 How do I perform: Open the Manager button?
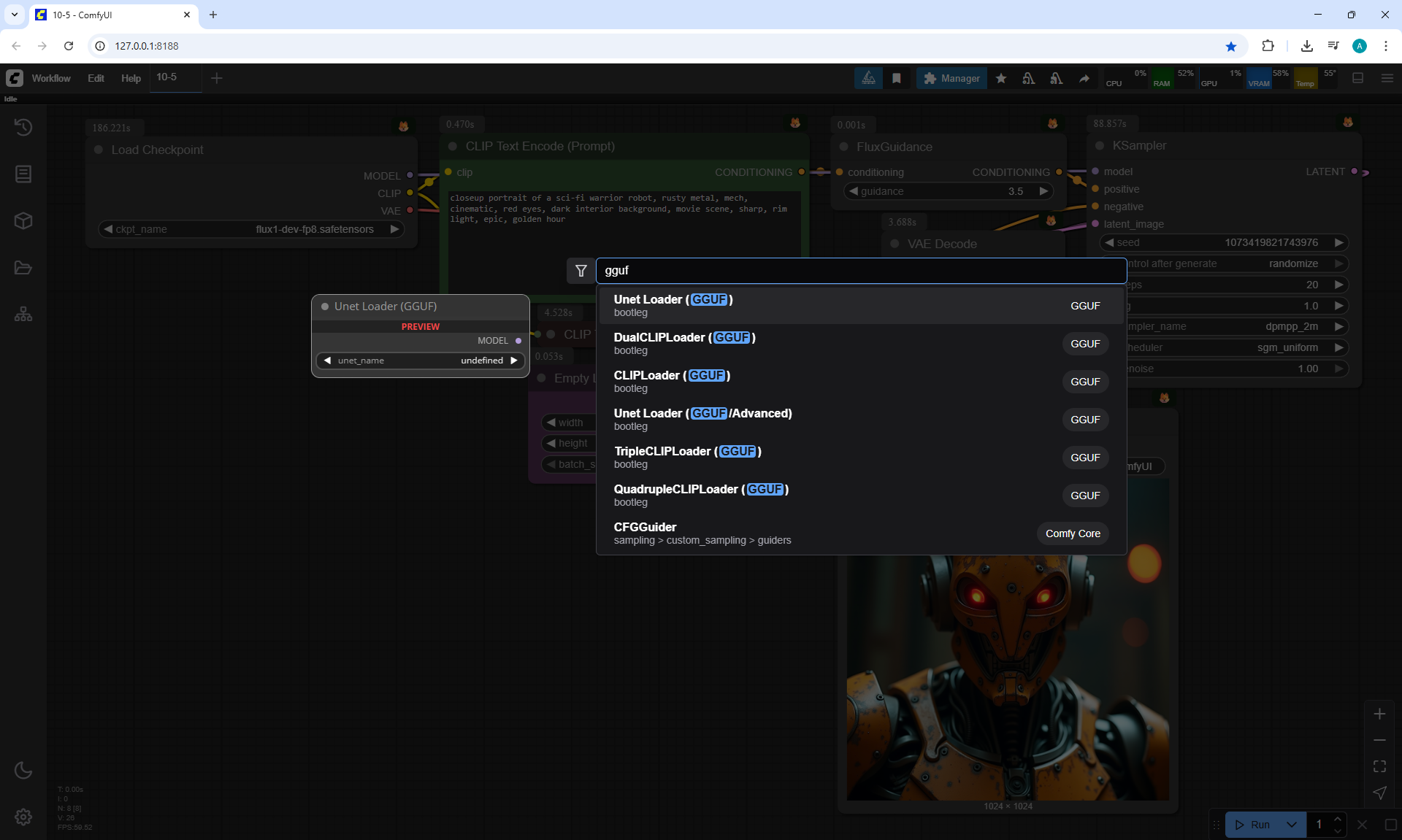coord(951,78)
